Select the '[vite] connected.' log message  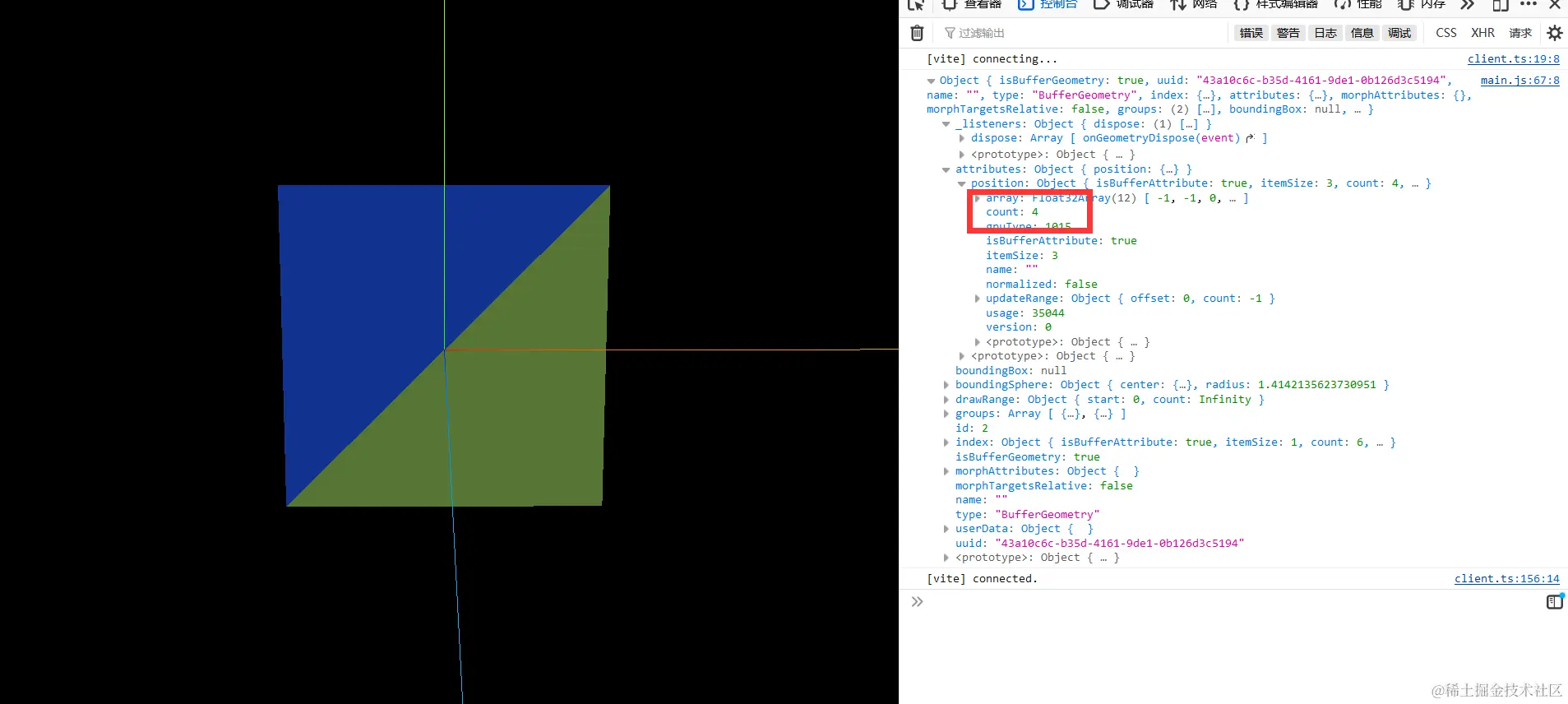point(983,579)
